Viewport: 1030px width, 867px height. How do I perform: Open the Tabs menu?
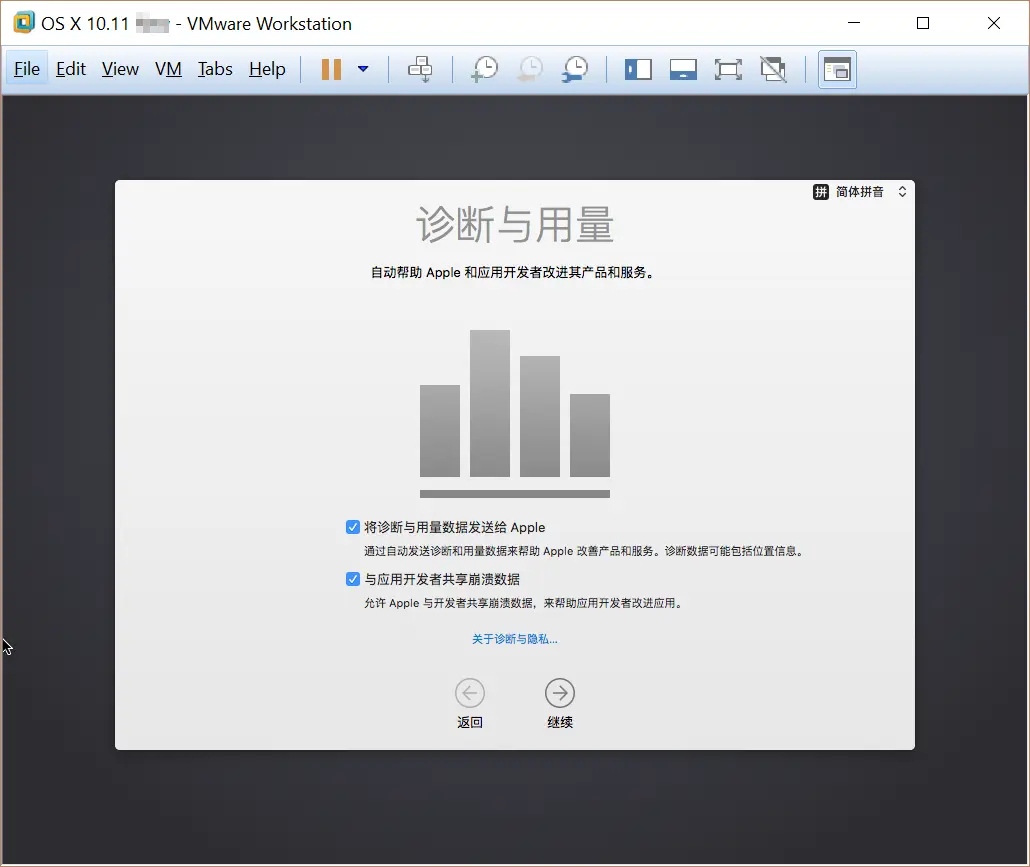215,69
